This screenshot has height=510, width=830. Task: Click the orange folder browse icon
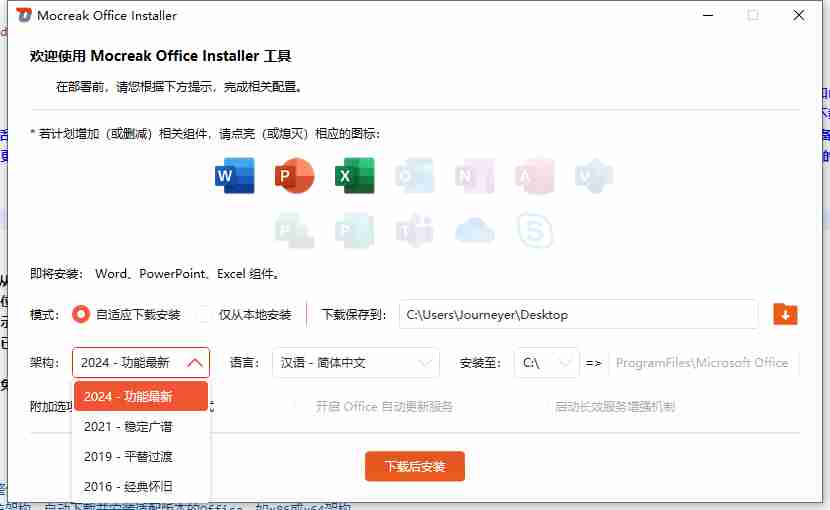point(785,314)
